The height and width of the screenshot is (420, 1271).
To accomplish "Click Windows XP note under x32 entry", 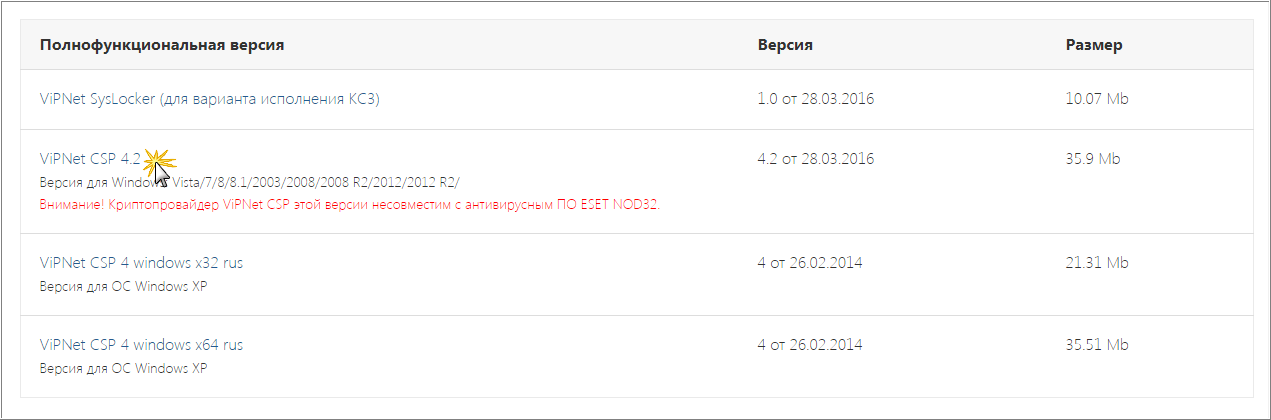I will [x=123, y=286].
